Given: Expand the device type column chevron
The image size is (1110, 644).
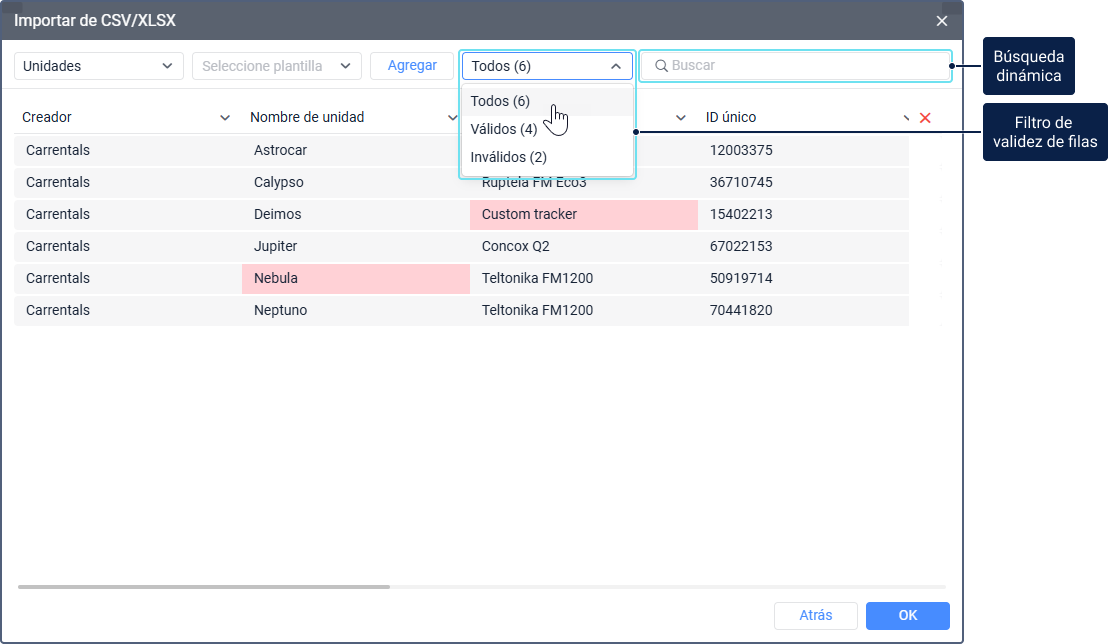Looking at the screenshot, I should pyautogui.click(x=680, y=117).
